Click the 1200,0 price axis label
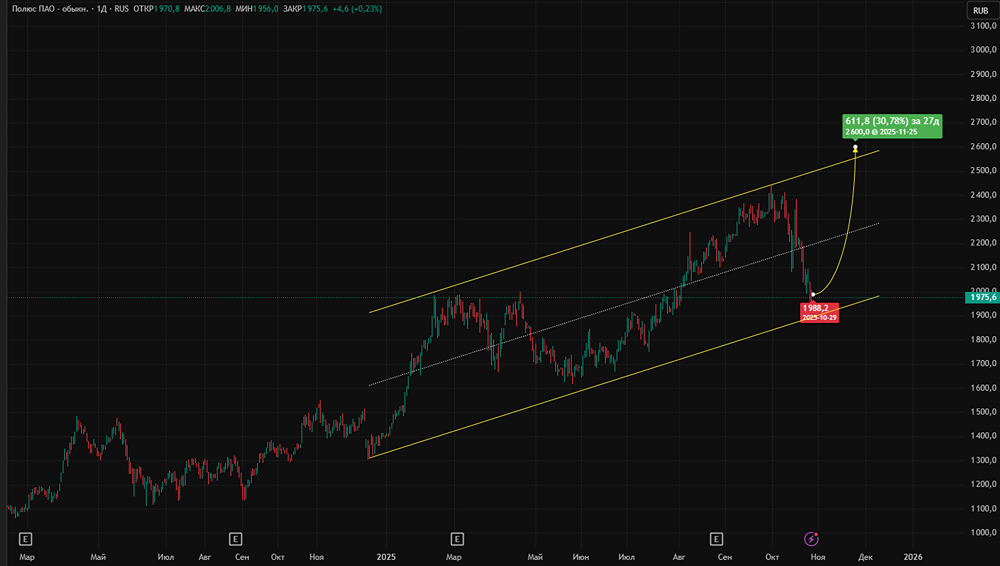This screenshot has width=1000, height=566. (983, 484)
